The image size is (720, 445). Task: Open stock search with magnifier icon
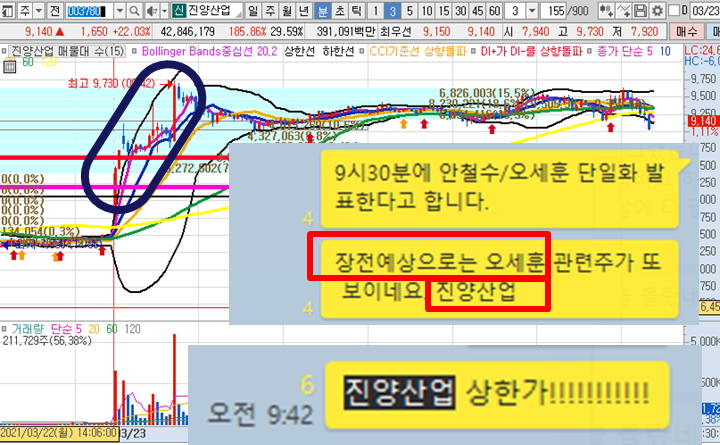click(134, 10)
